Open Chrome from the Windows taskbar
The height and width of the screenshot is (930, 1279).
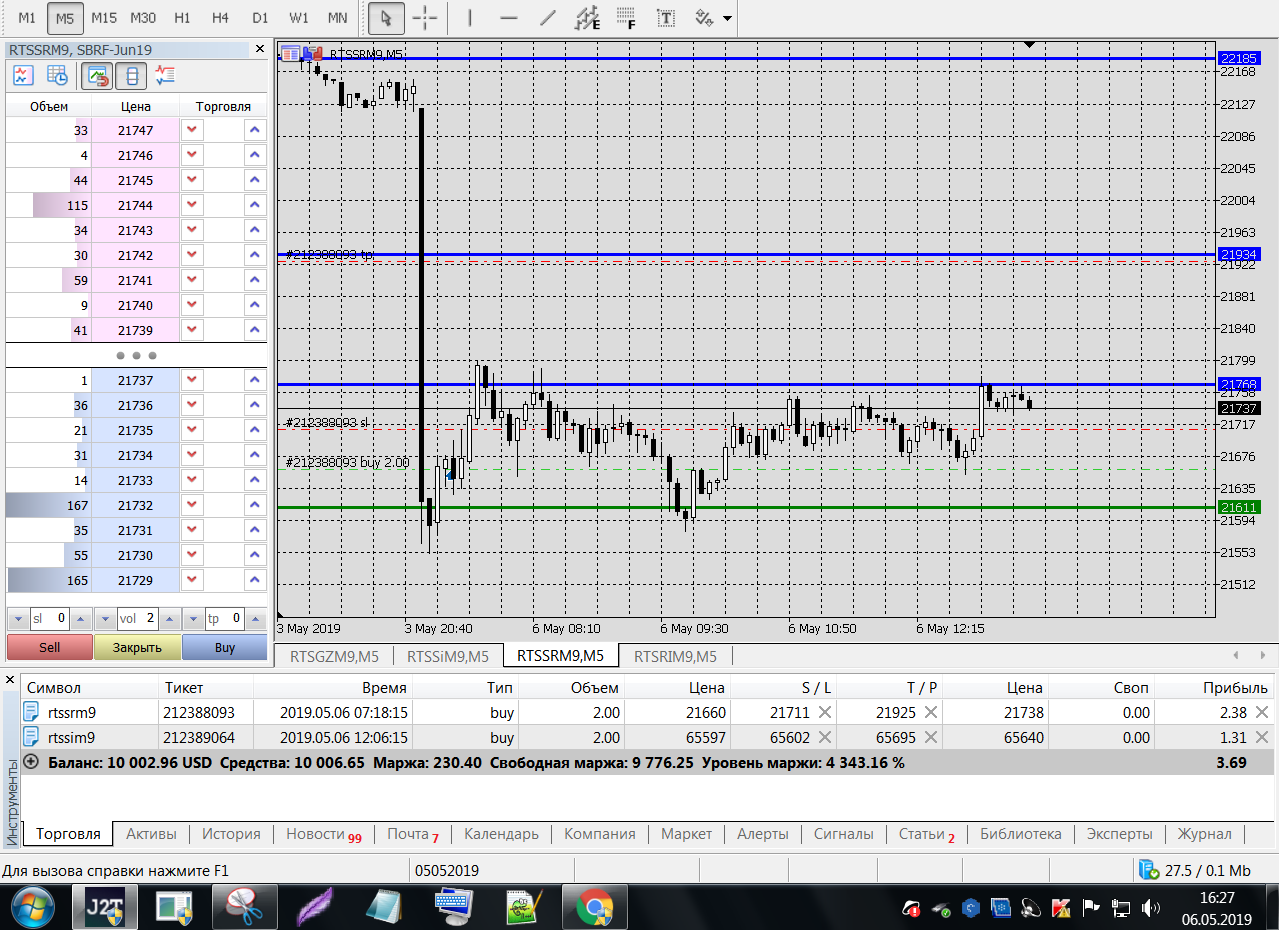[x=594, y=908]
